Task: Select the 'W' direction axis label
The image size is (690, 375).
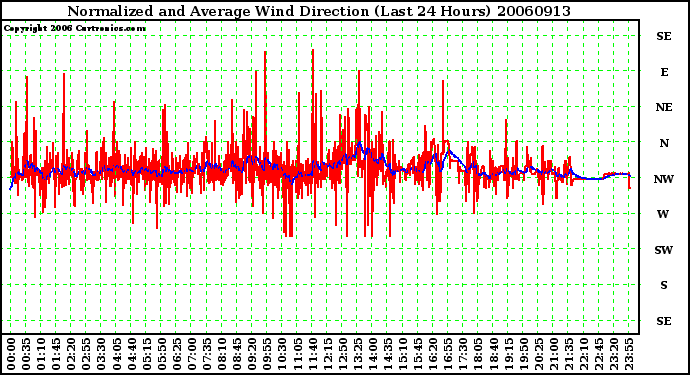Action: point(663,214)
